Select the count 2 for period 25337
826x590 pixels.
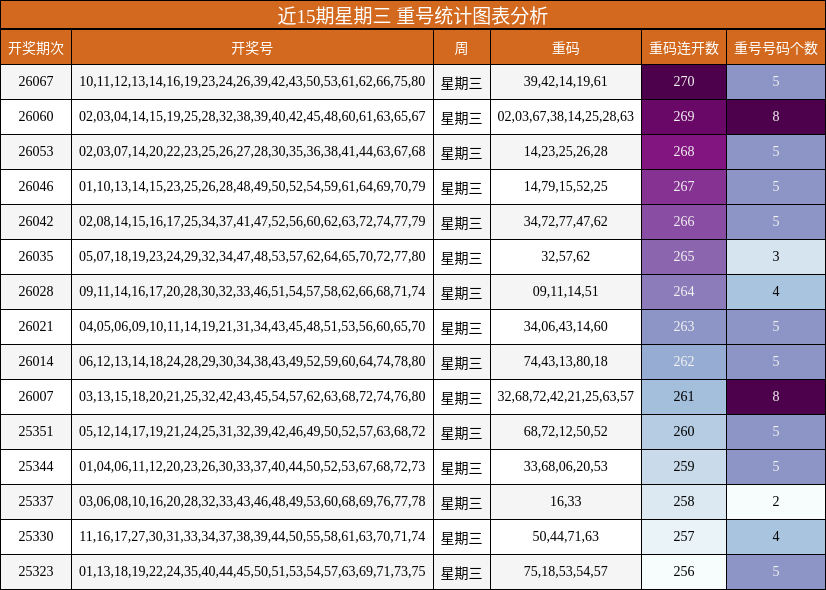pyautogui.click(x=774, y=501)
